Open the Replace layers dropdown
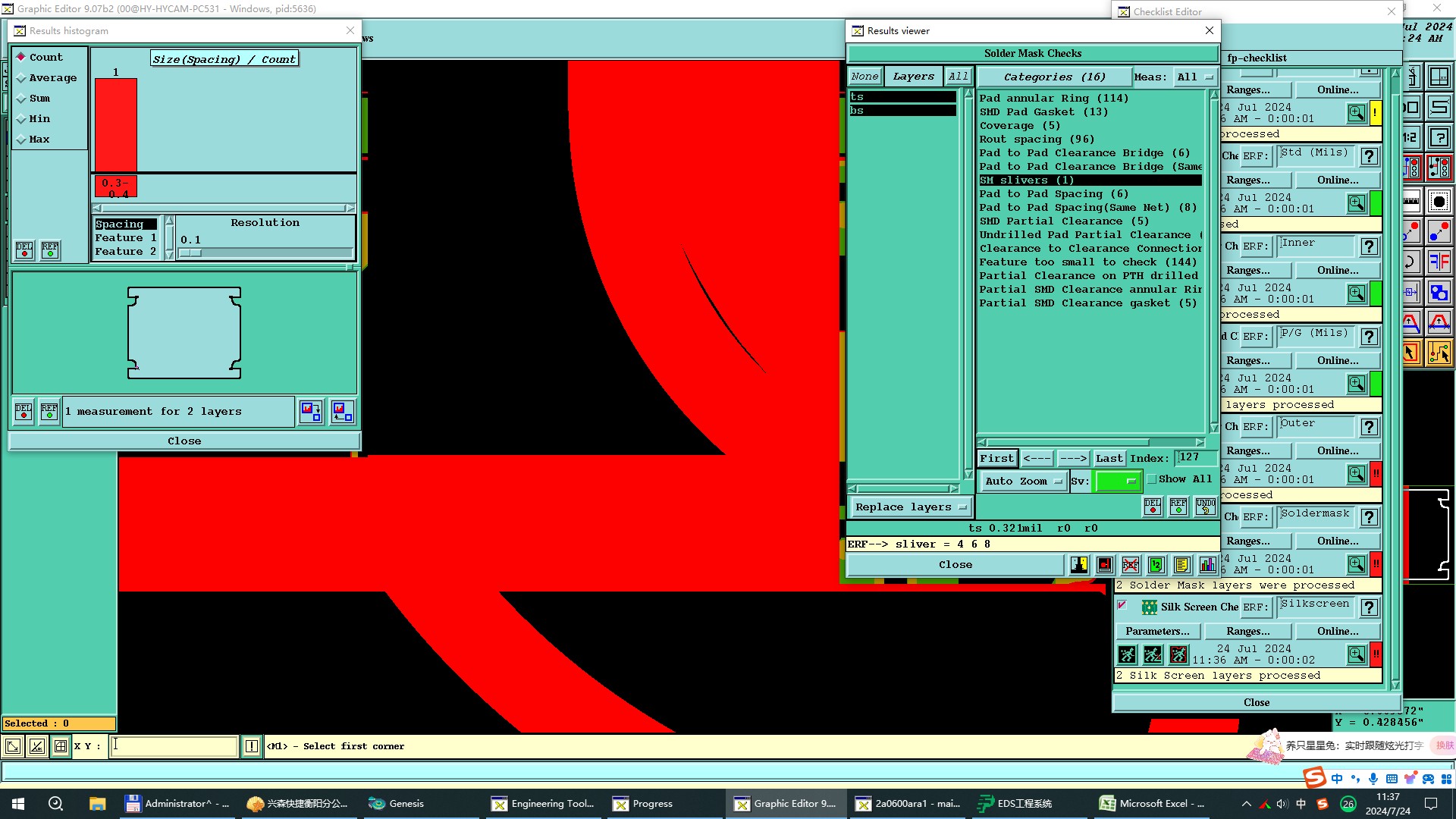Image resolution: width=1456 pixels, height=819 pixels. point(910,507)
